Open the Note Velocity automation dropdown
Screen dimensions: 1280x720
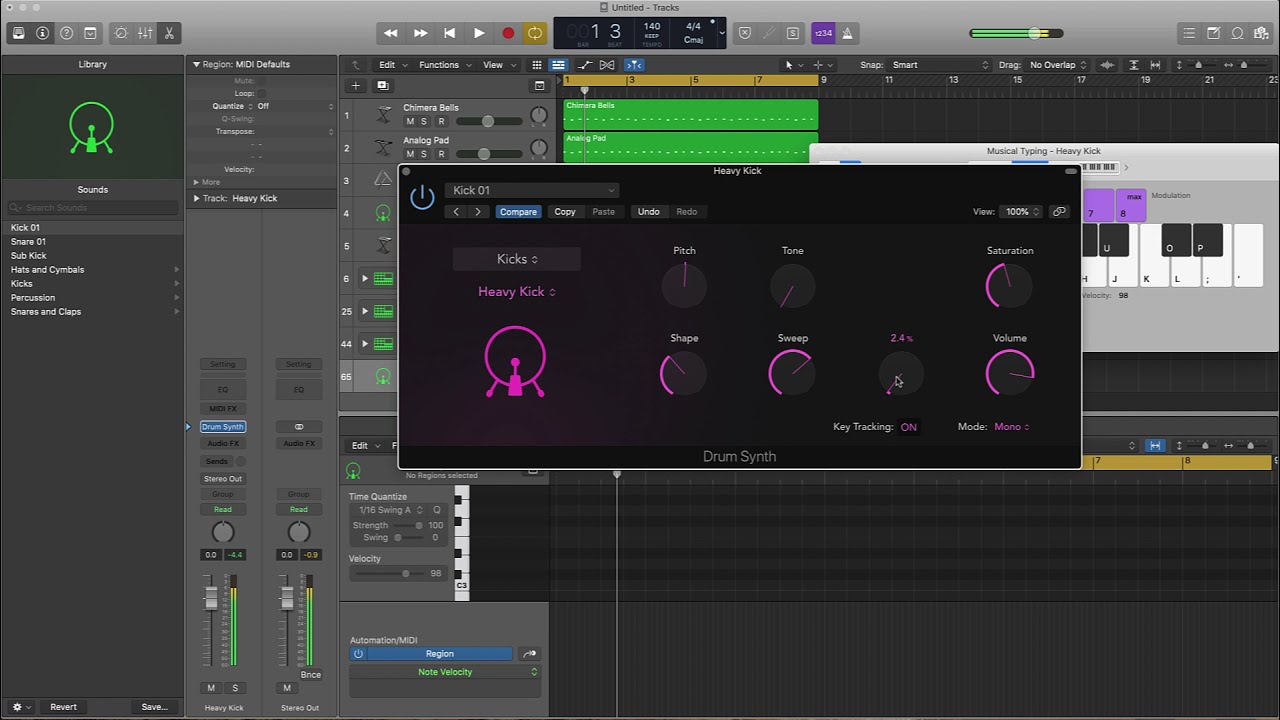coord(445,672)
